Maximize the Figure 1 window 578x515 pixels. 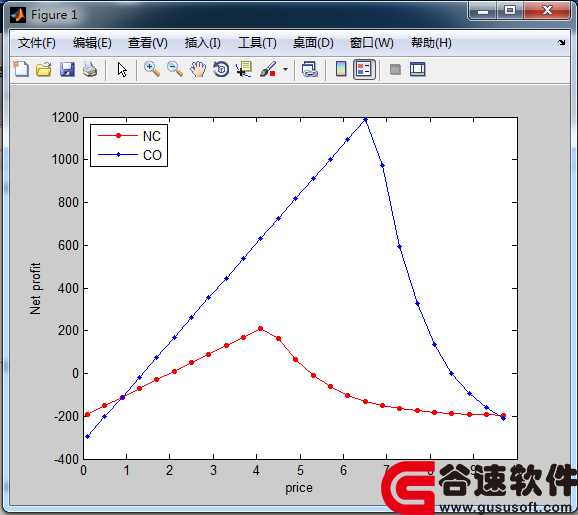point(510,11)
